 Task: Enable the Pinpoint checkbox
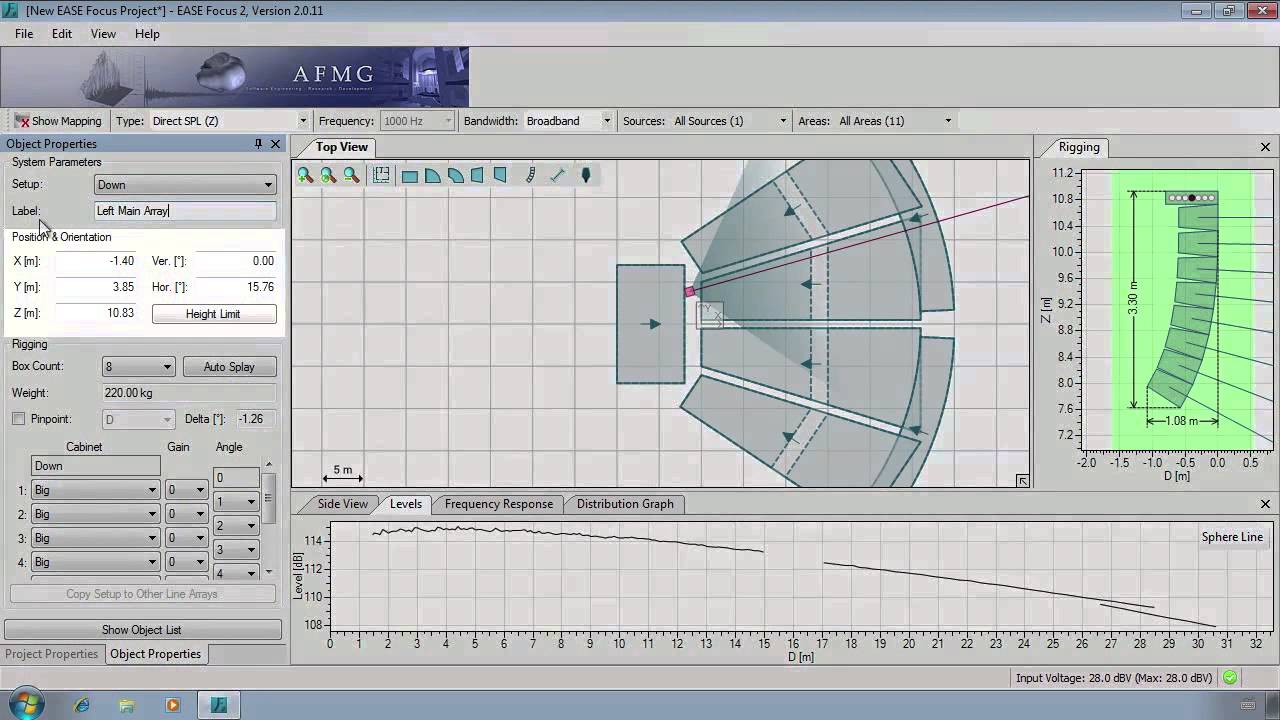18,419
